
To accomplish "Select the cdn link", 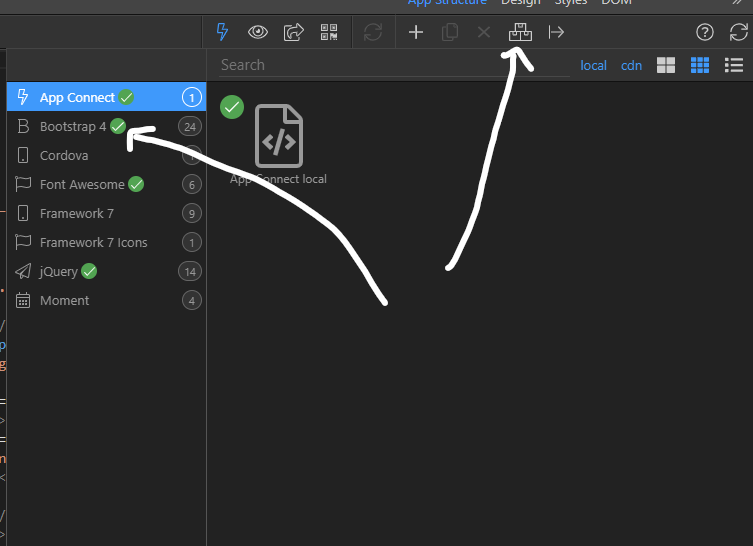I will [631, 65].
